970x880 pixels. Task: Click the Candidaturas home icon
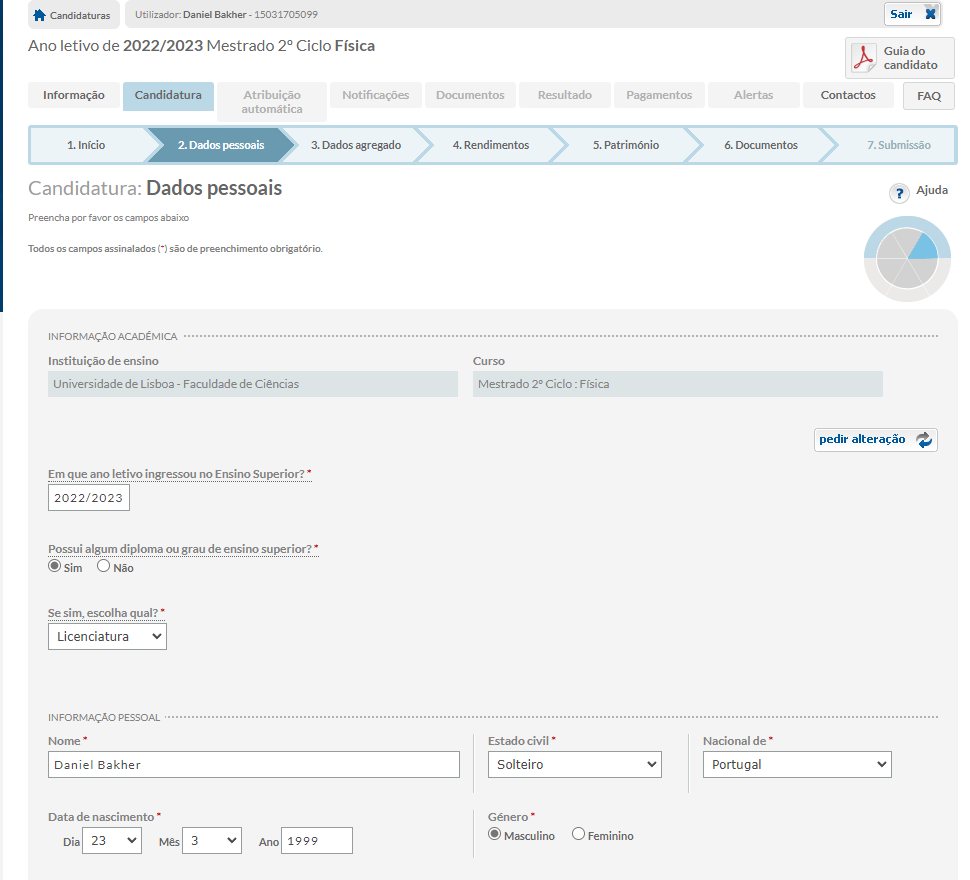click(x=40, y=15)
